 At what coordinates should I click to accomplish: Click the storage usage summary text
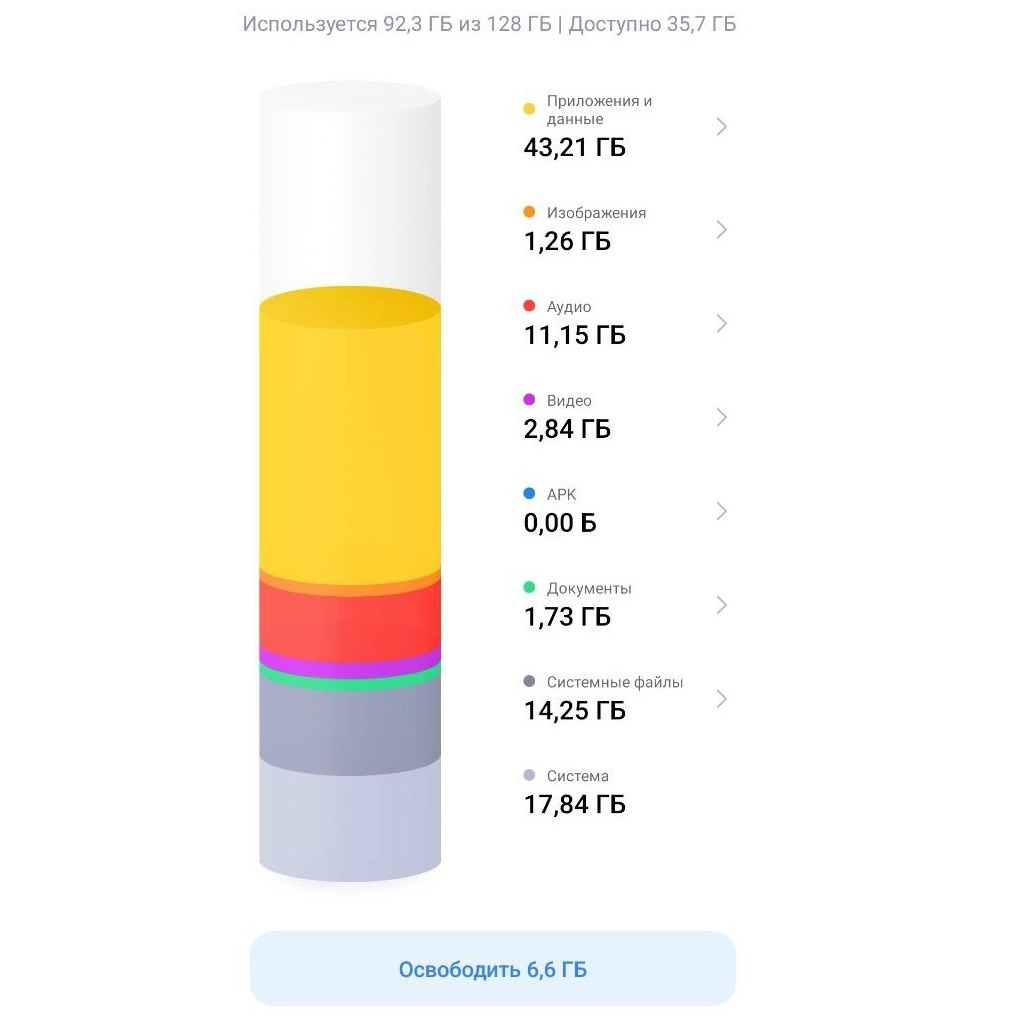489,24
